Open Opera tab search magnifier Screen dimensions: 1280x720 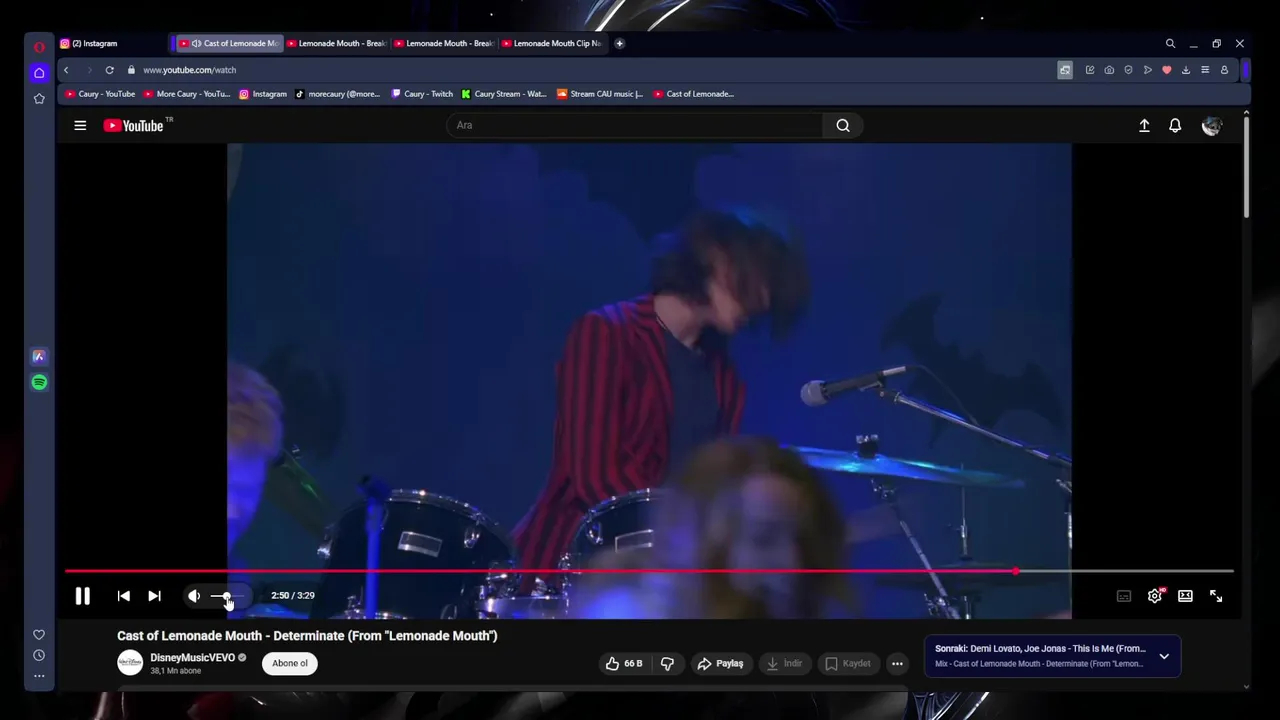pyautogui.click(x=1170, y=43)
